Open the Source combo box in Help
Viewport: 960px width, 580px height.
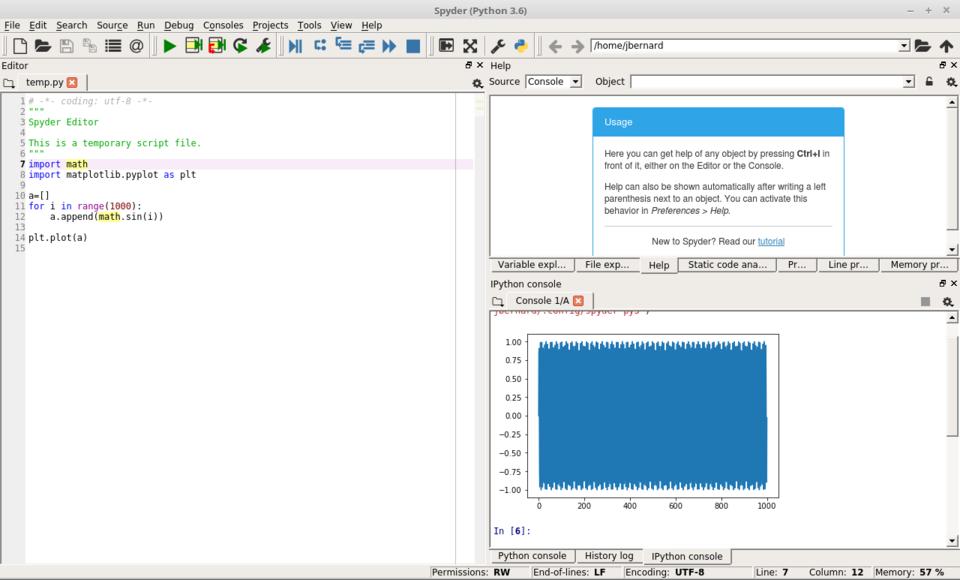553,82
